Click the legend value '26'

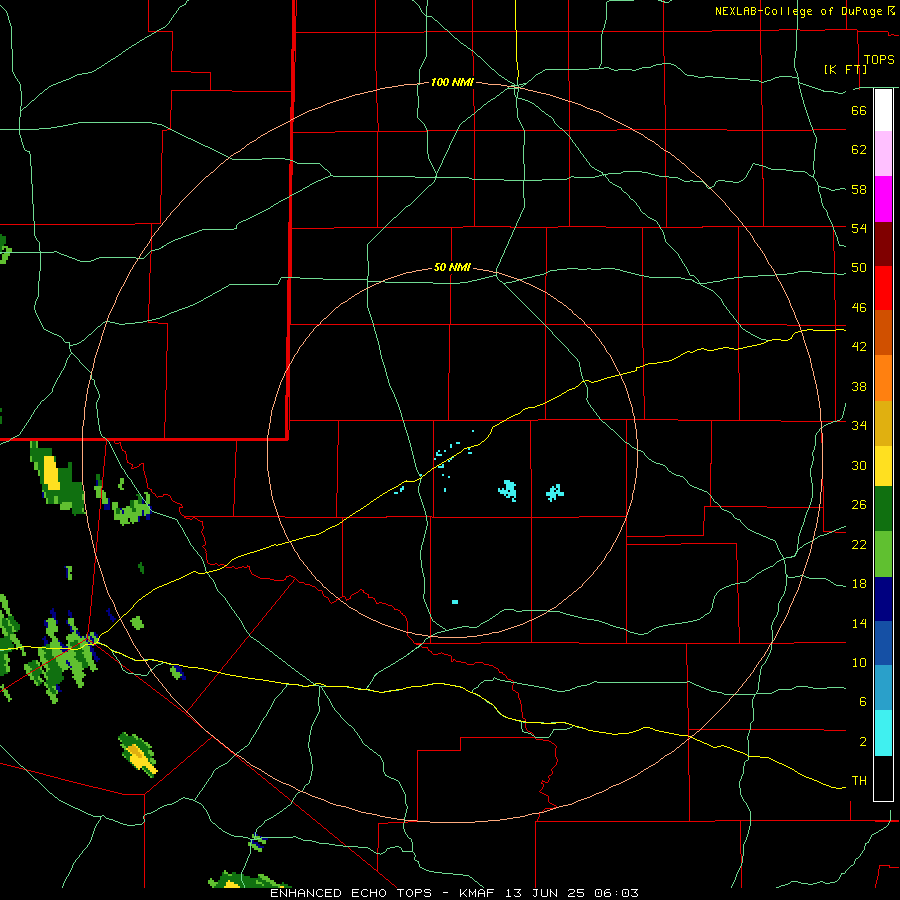[x=859, y=505]
